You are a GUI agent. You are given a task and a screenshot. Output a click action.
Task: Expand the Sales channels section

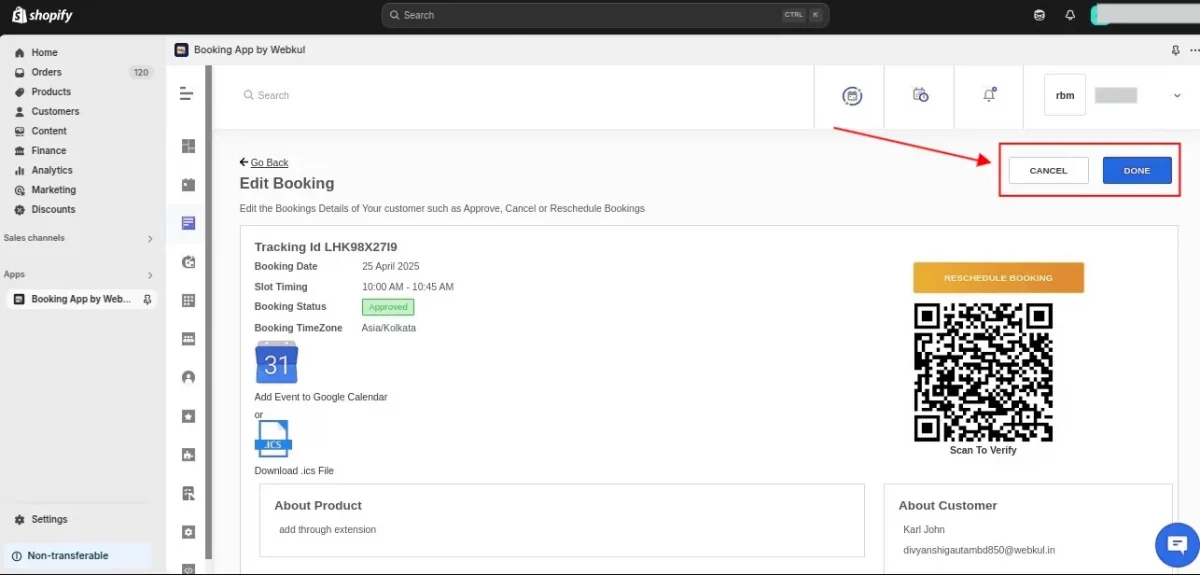150,239
